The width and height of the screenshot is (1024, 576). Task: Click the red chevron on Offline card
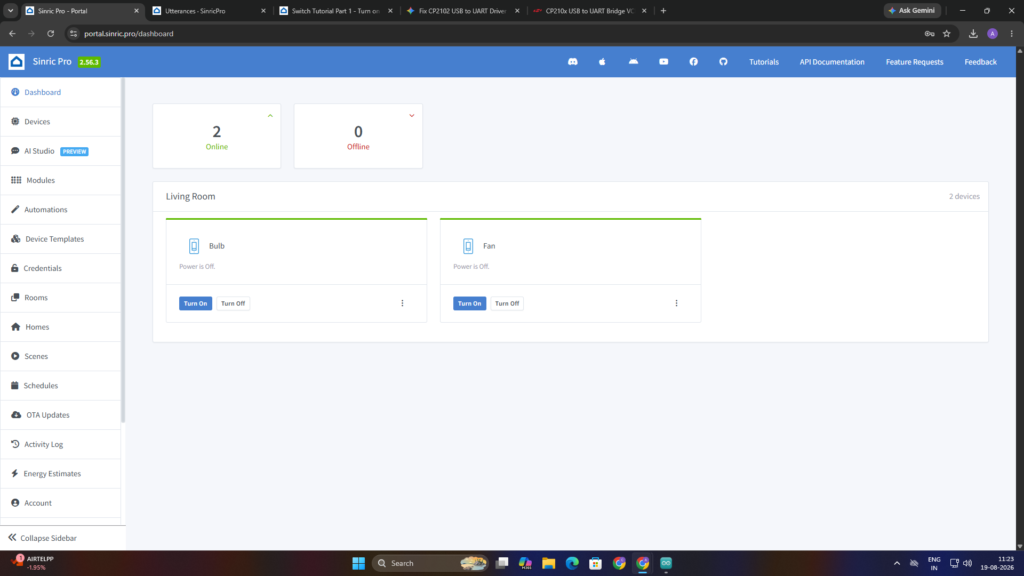click(411, 116)
